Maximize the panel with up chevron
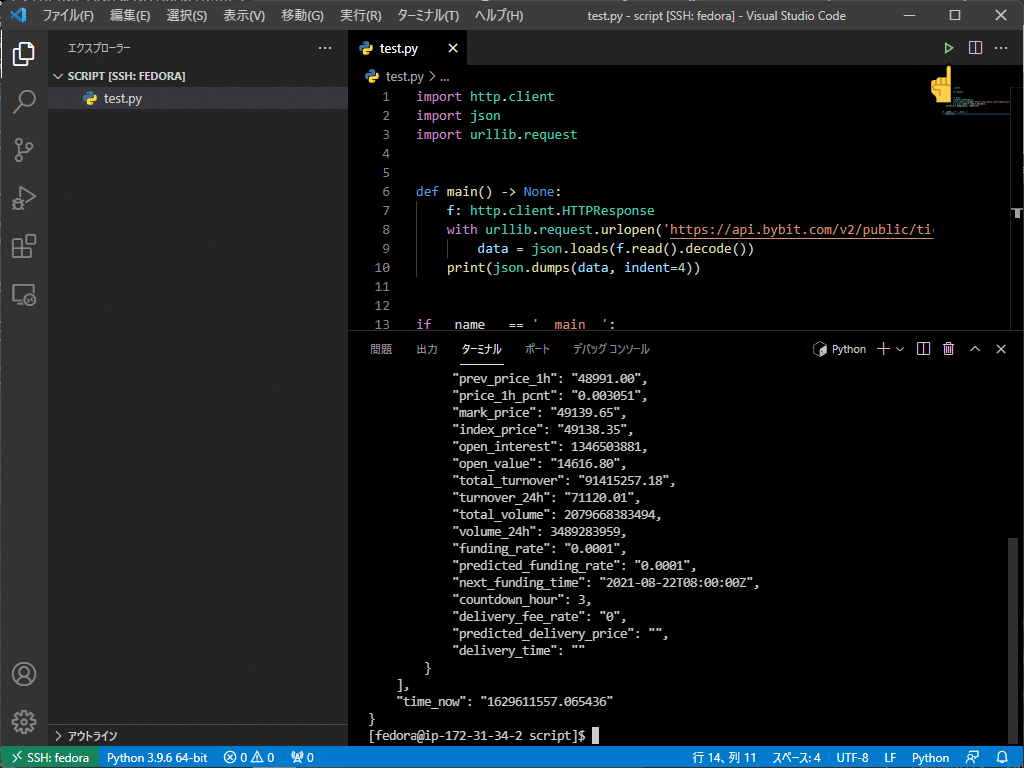The height and width of the screenshot is (768, 1024). tap(975, 349)
